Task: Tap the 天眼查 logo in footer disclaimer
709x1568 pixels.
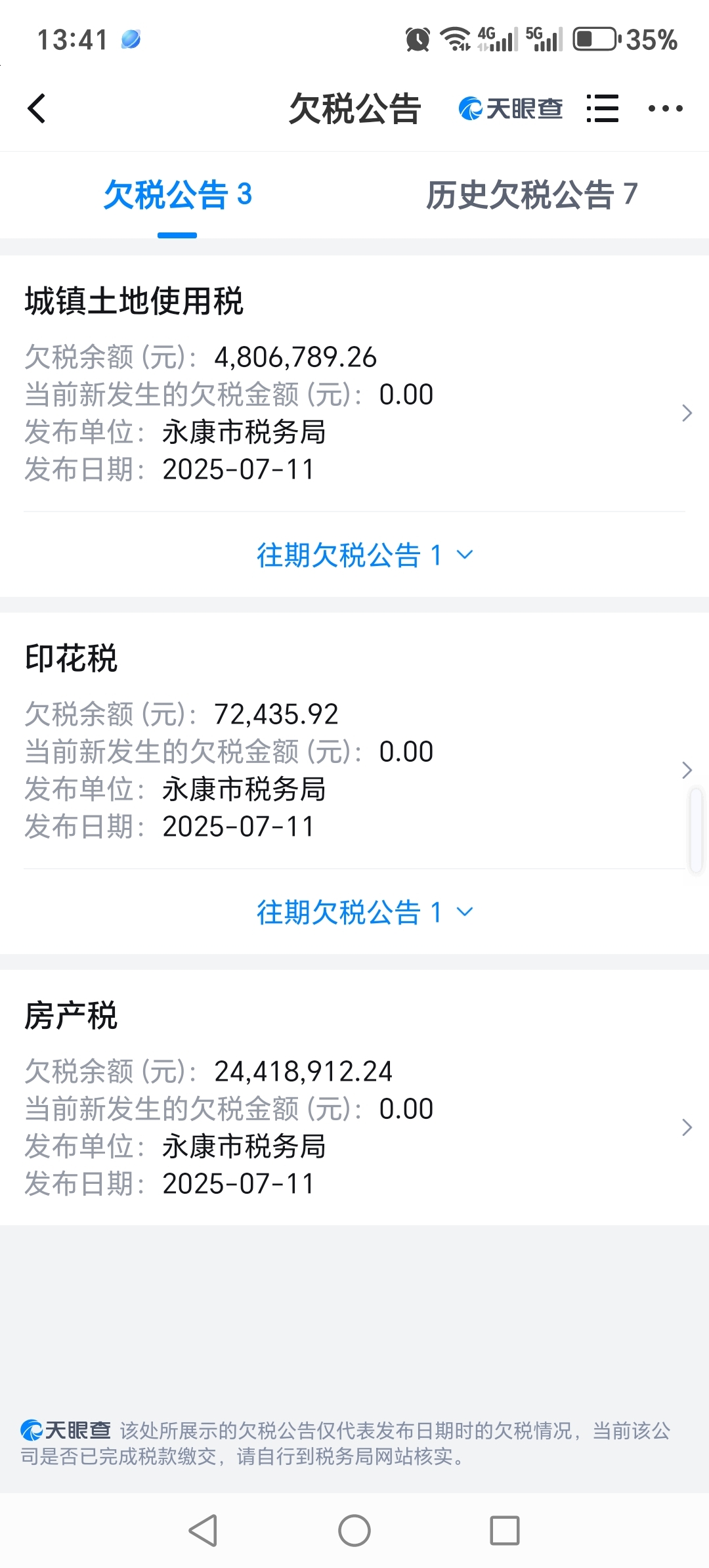Action: [x=65, y=1430]
